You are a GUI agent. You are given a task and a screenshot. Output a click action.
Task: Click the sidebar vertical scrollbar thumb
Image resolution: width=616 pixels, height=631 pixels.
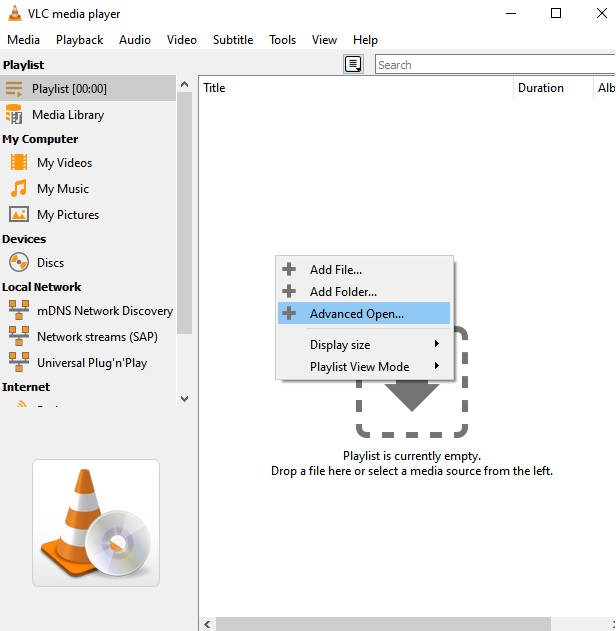184,213
